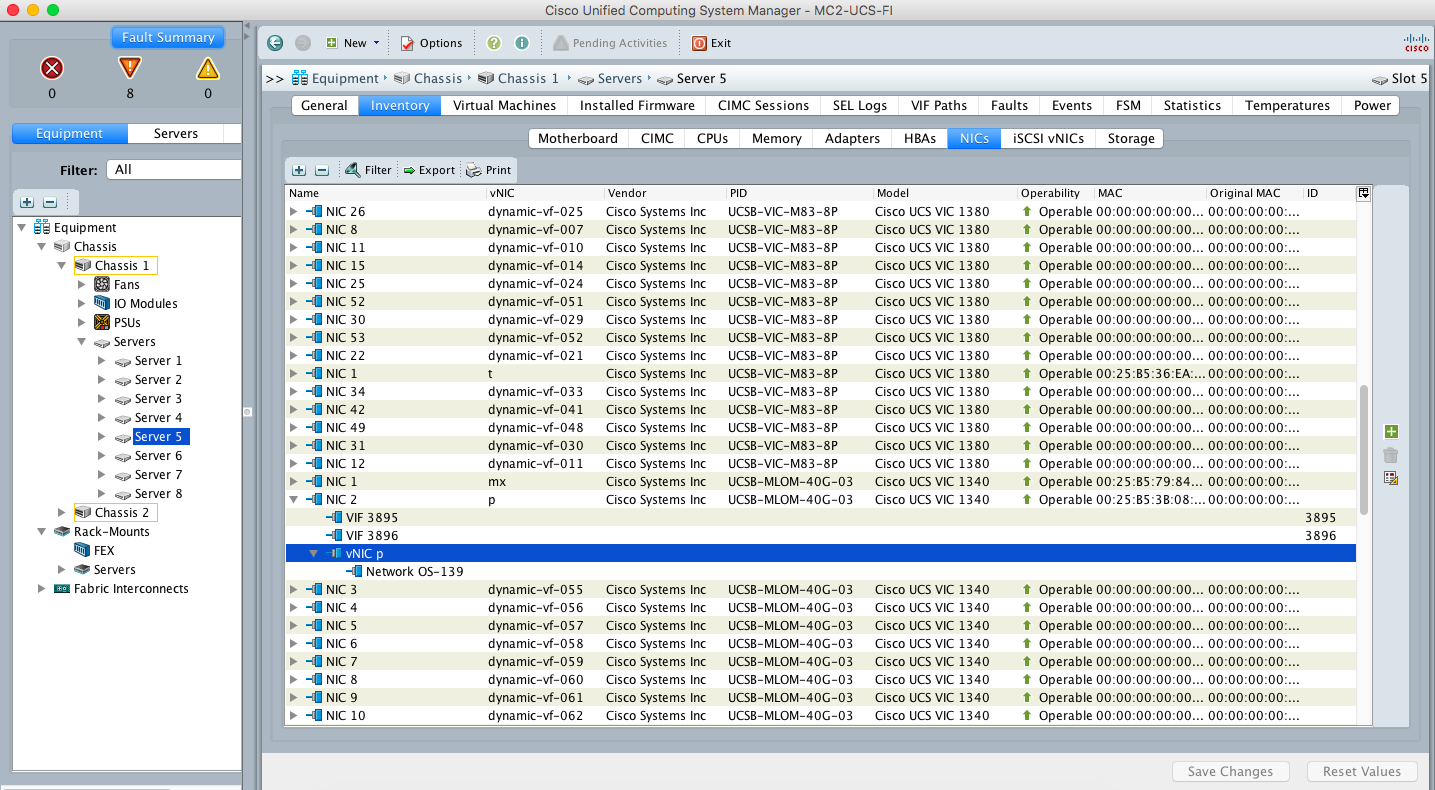Image resolution: width=1435 pixels, height=790 pixels.
Task: Open the Installed Firmware tab
Action: click(x=637, y=105)
